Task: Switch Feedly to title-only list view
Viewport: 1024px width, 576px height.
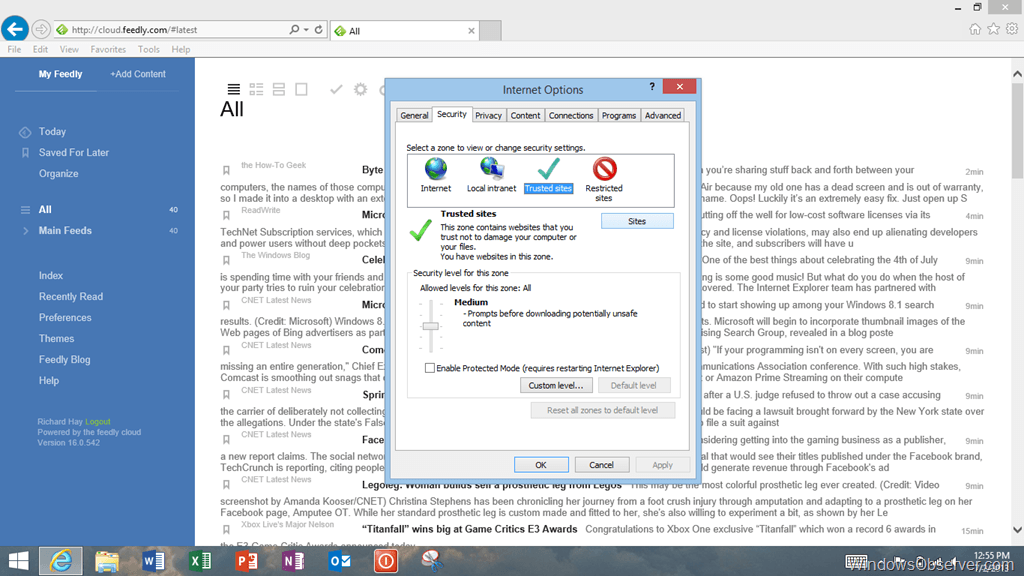Action: point(233,90)
